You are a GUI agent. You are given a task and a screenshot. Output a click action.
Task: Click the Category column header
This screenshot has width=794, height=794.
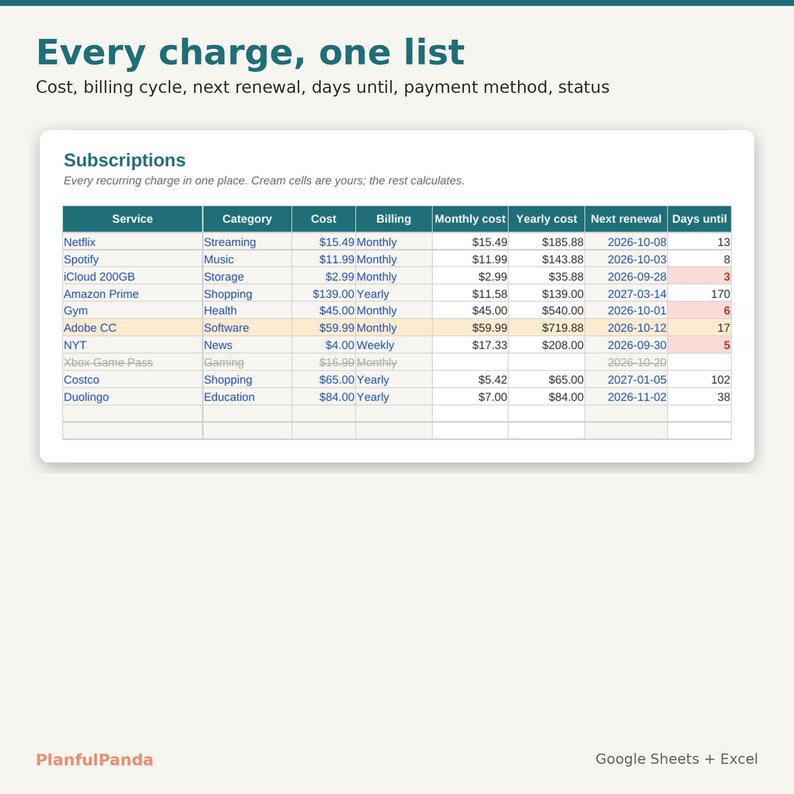[247, 219]
